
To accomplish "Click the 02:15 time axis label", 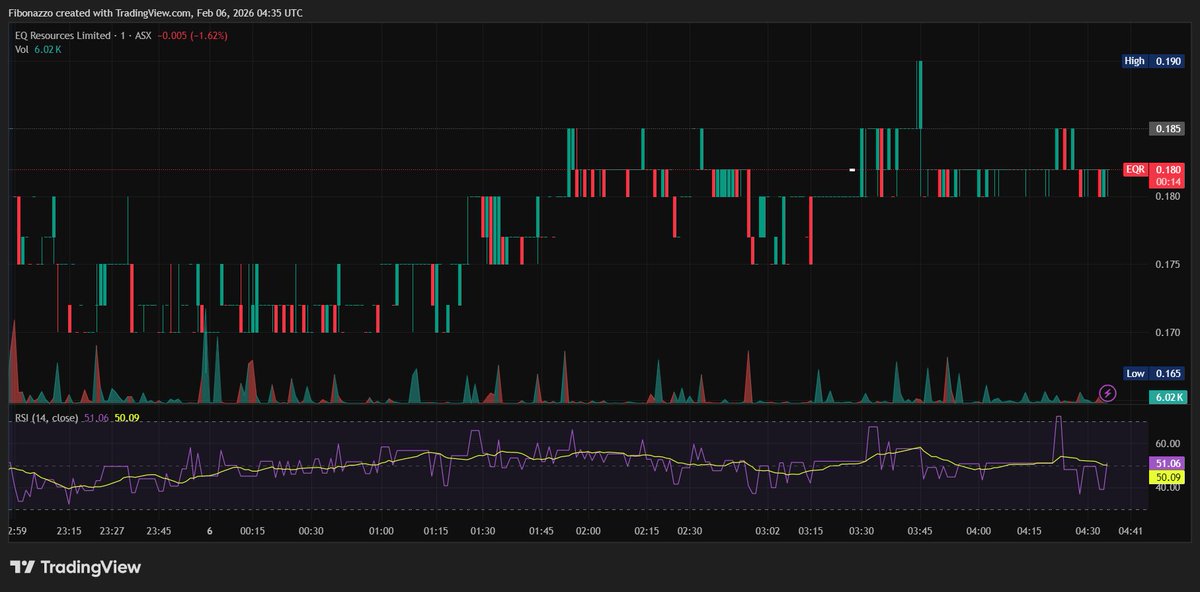I will [x=647, y=531].
